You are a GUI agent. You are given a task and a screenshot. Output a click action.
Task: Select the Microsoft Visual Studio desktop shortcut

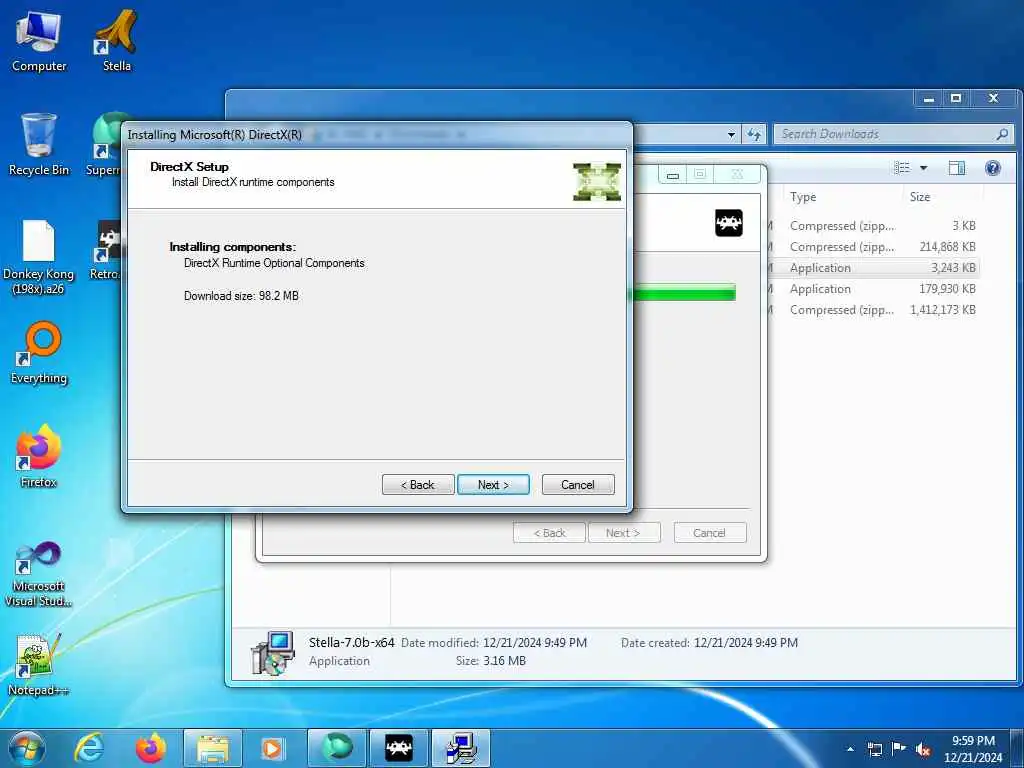pyautogui.click(x=39, y=575)
